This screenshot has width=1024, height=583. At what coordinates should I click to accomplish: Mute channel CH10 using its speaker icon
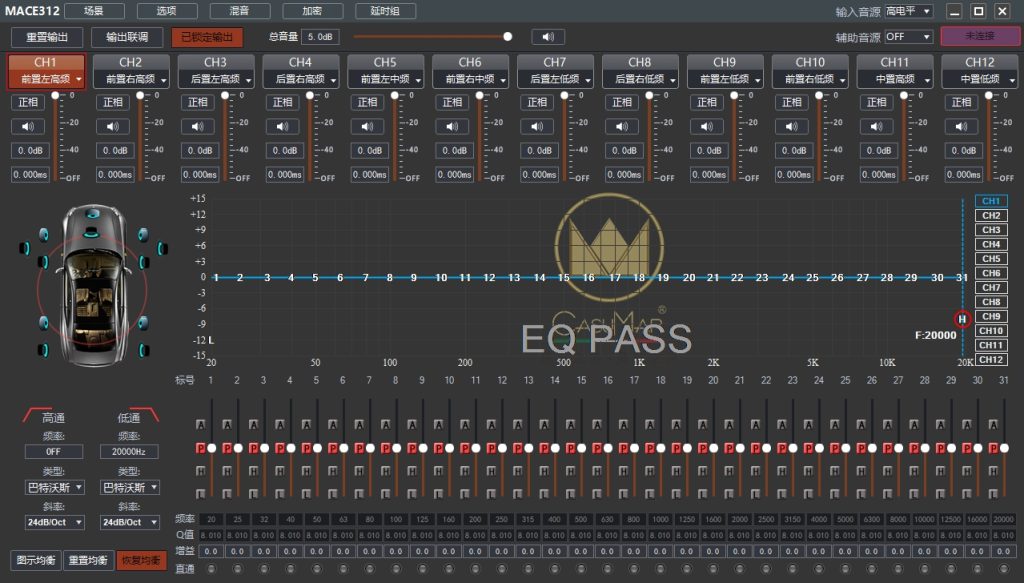tap(792, 126)
